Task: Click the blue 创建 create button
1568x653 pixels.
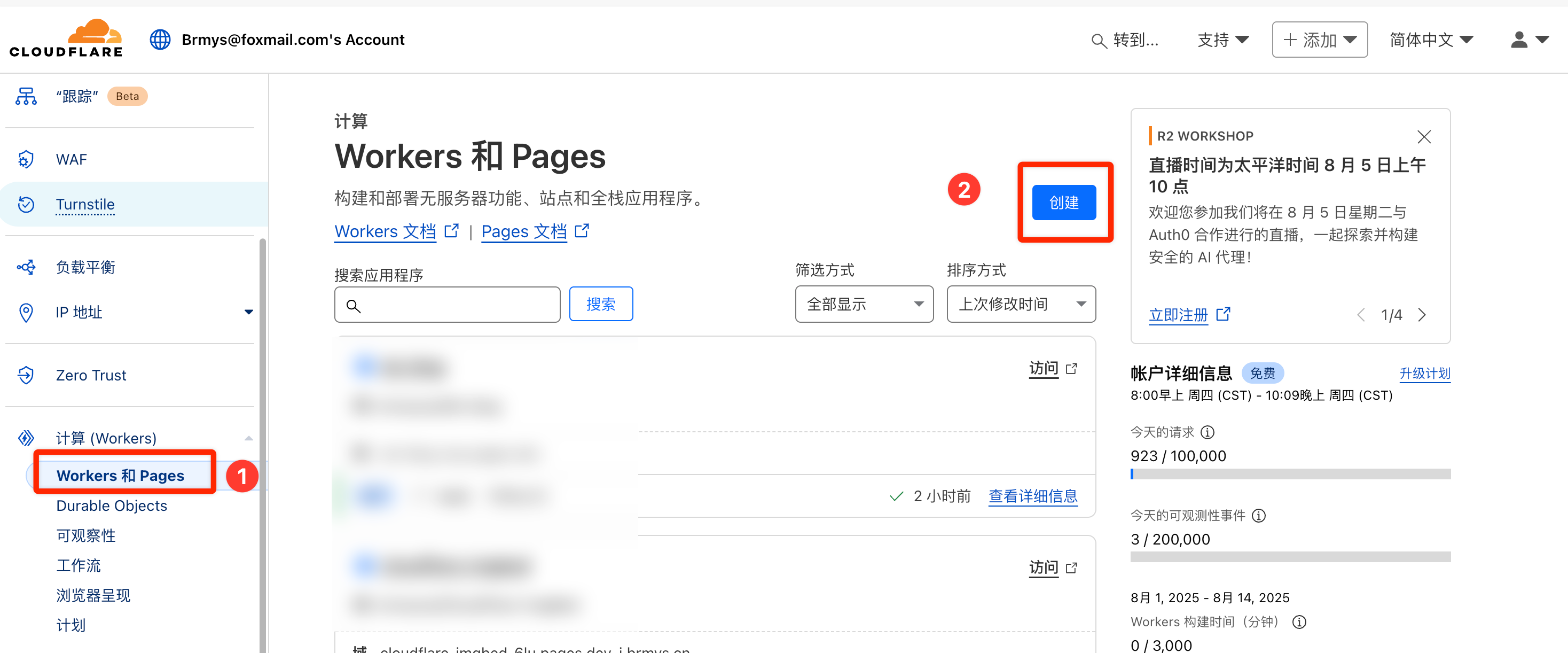Action: click(1064, 202)
